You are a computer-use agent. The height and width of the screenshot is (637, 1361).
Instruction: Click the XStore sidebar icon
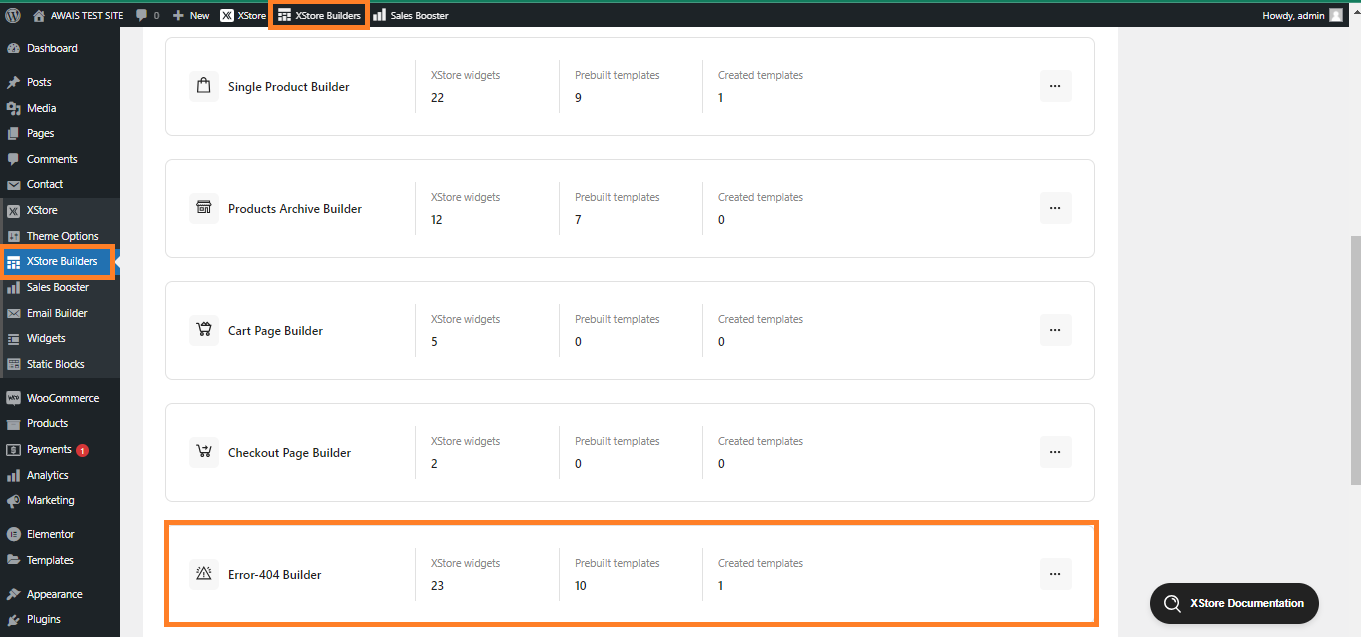coord(13,211)
